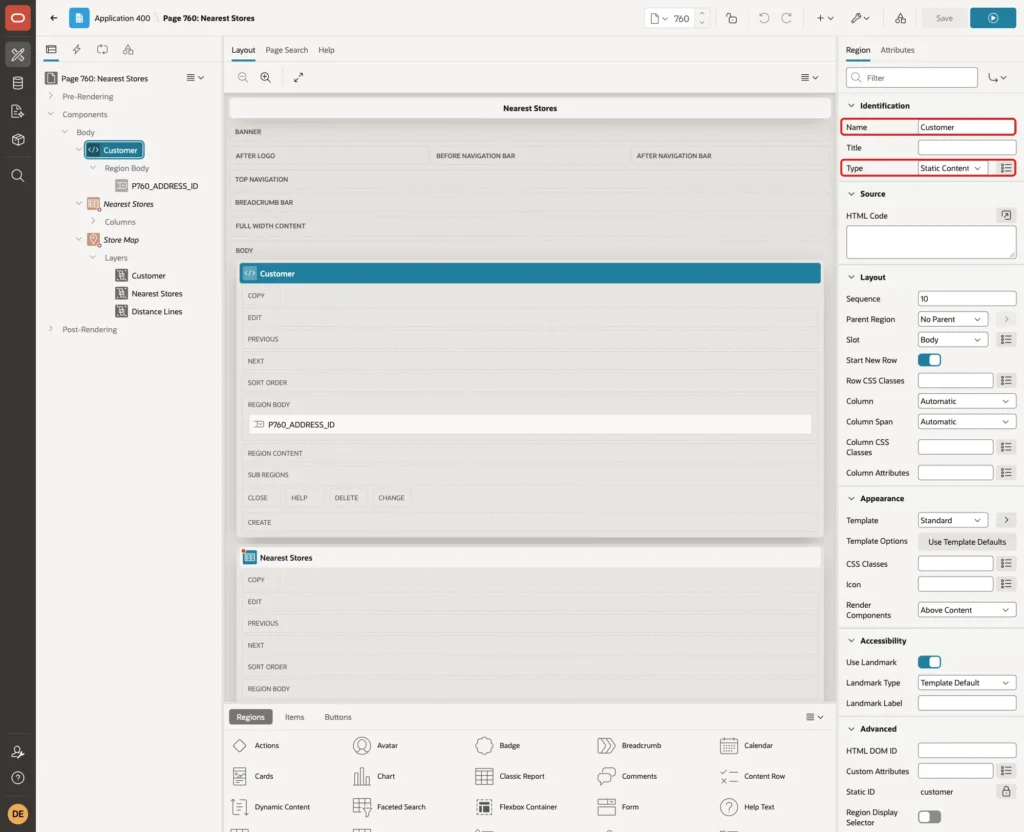Open the Utilities wrench menu
Screen dimensions: 1024x832
pyautogui.click(x=859, y=18)
